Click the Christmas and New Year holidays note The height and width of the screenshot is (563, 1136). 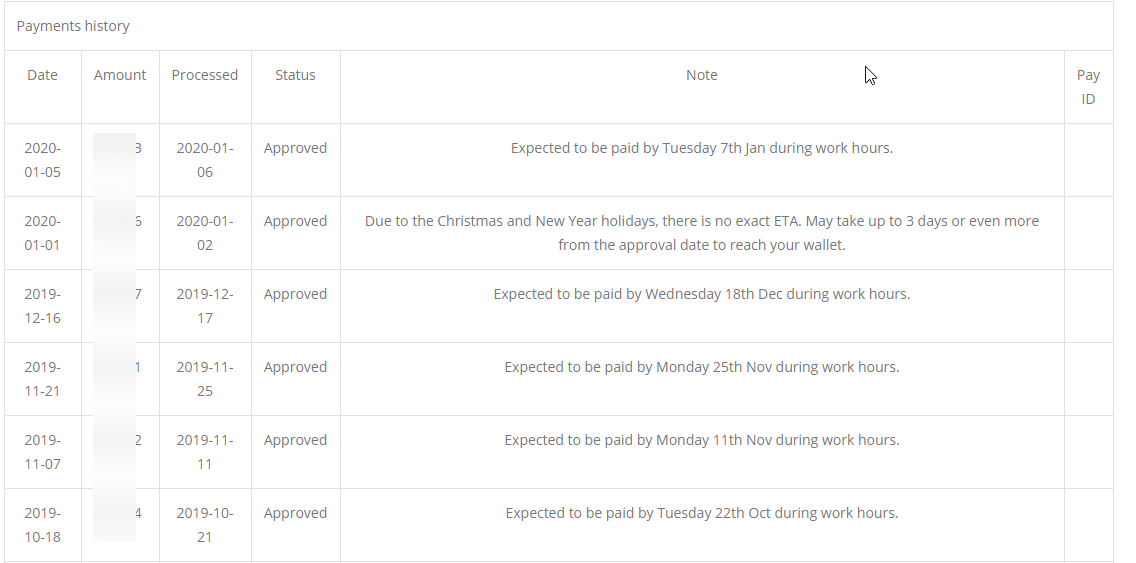[x=701, y=233]
